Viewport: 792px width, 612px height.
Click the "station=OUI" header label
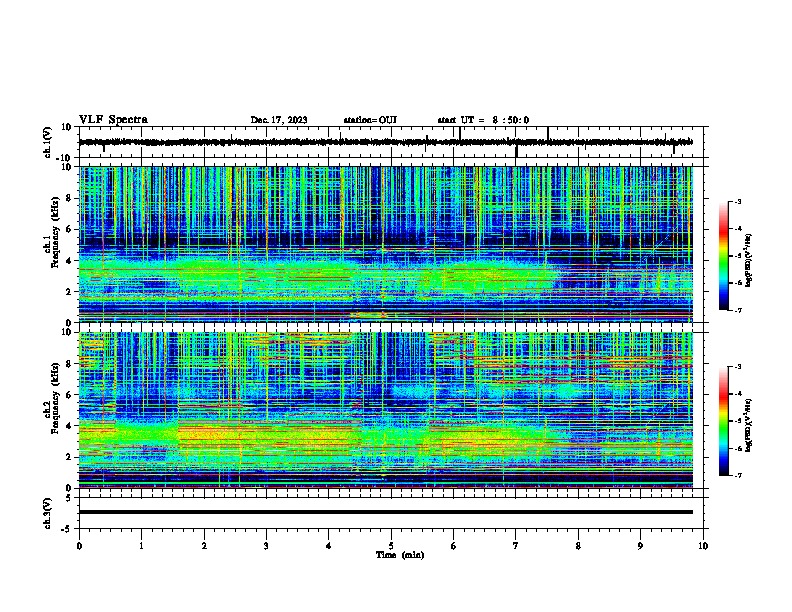click(x=370, y=120)
